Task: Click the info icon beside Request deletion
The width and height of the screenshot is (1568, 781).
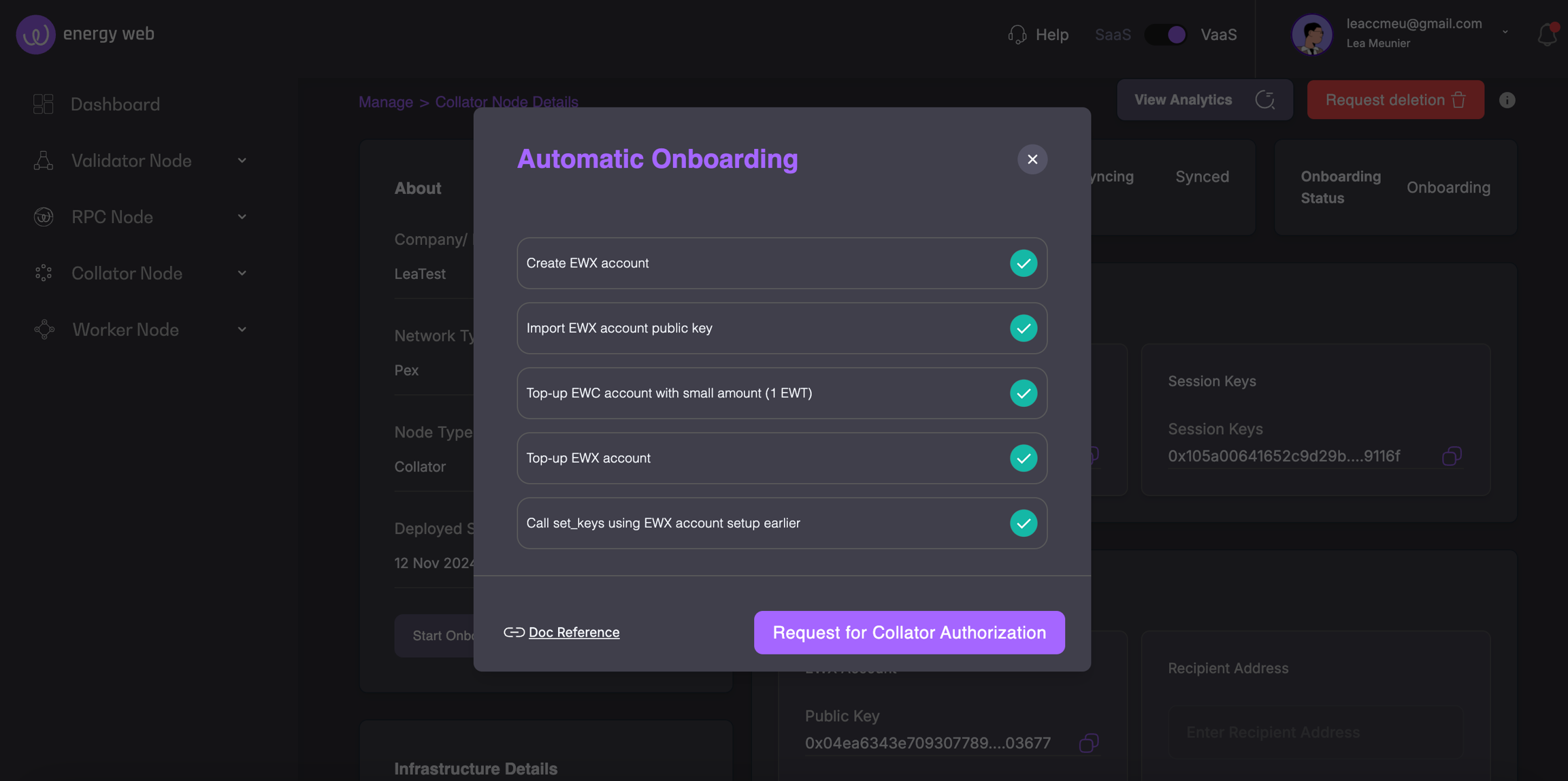Action: click(1507, 100)
